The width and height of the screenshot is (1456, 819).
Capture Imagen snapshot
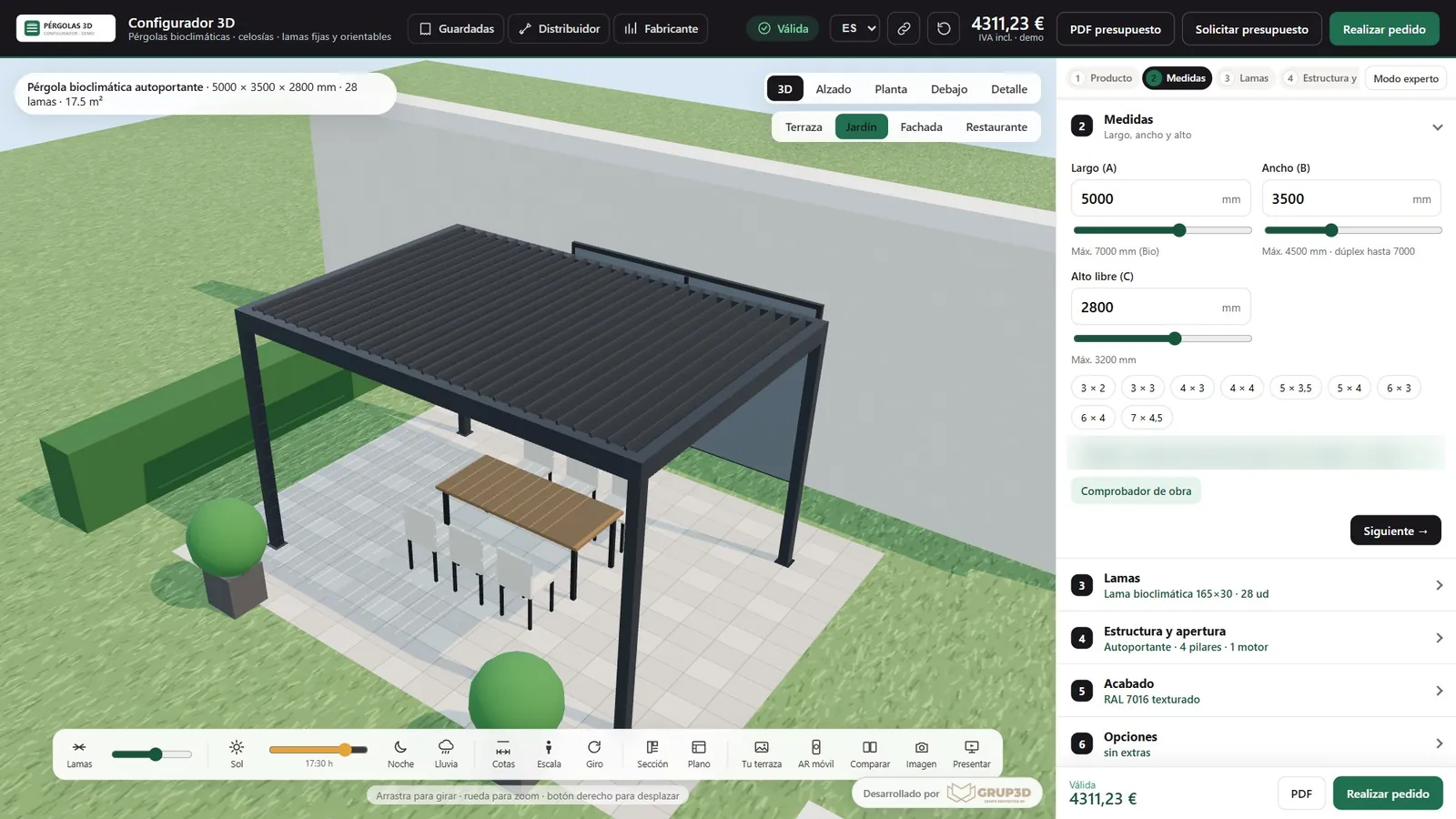tap(921, 754)
